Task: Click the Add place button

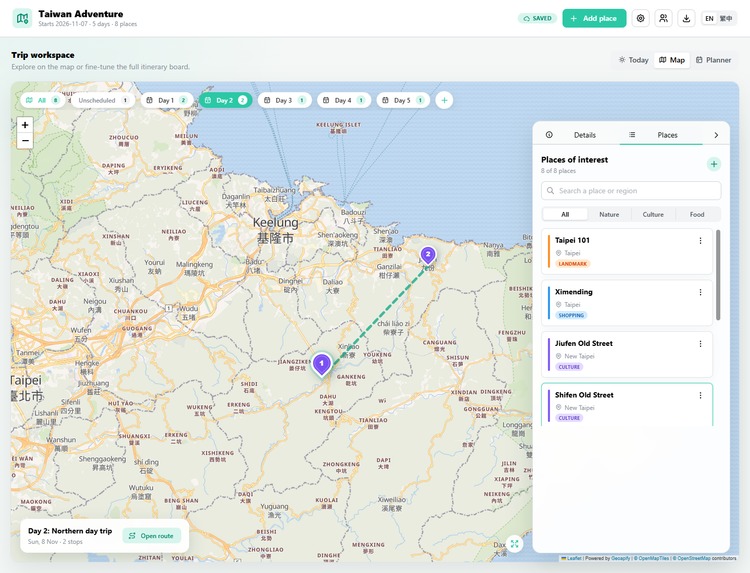Action: [x=594, y=18]
